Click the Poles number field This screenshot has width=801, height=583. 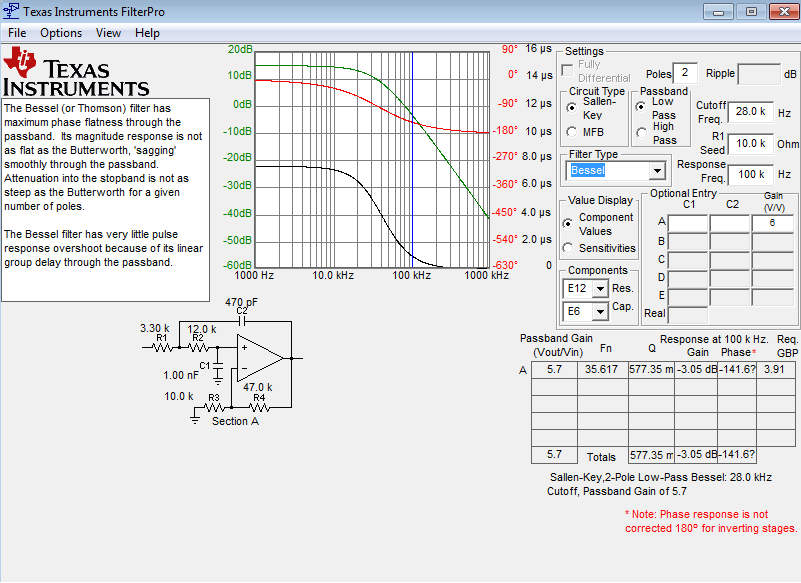tap(685, 73)
